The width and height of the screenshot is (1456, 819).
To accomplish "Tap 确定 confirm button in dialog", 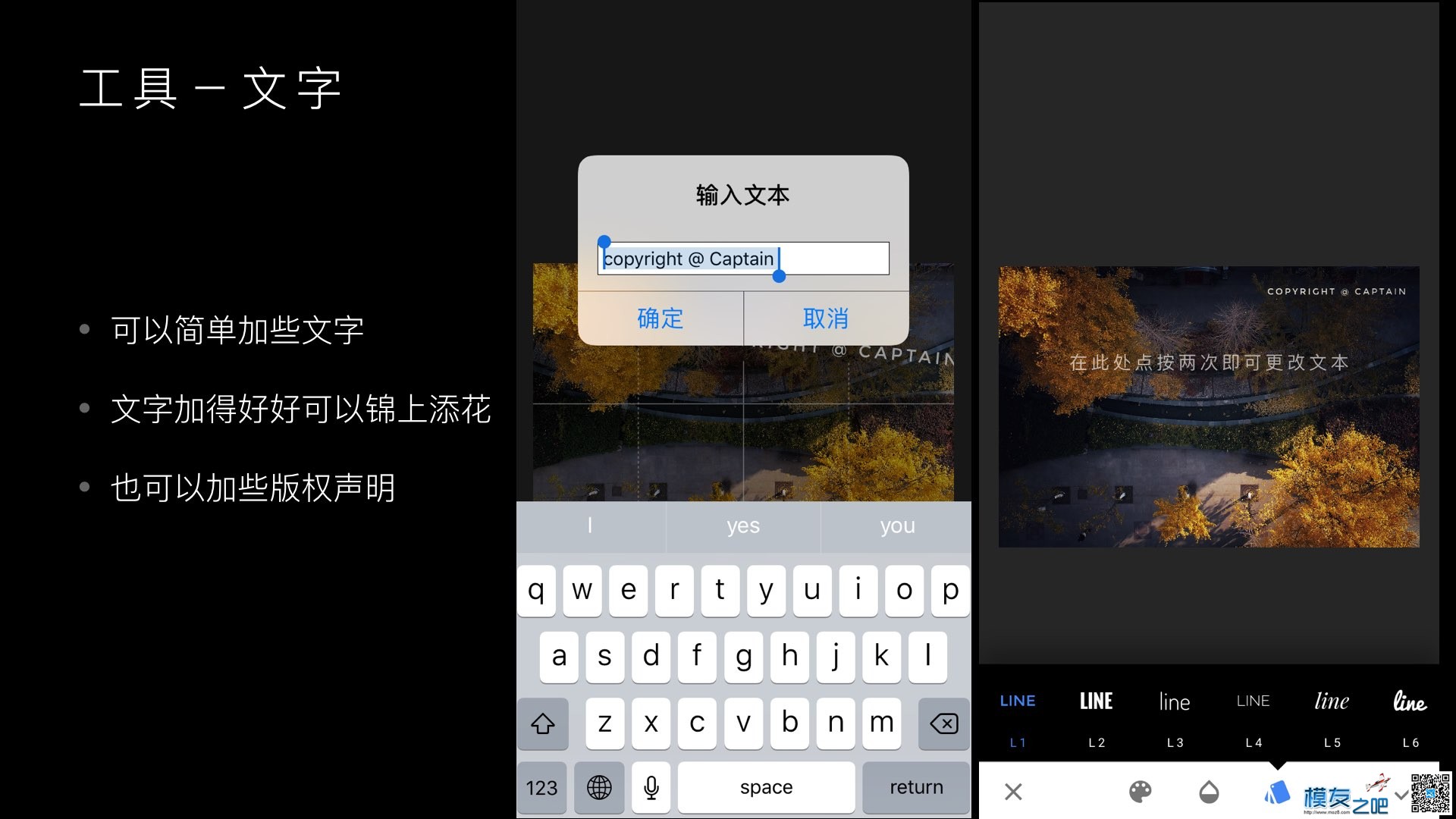I will pyautogui.click(x=661, y=318).
